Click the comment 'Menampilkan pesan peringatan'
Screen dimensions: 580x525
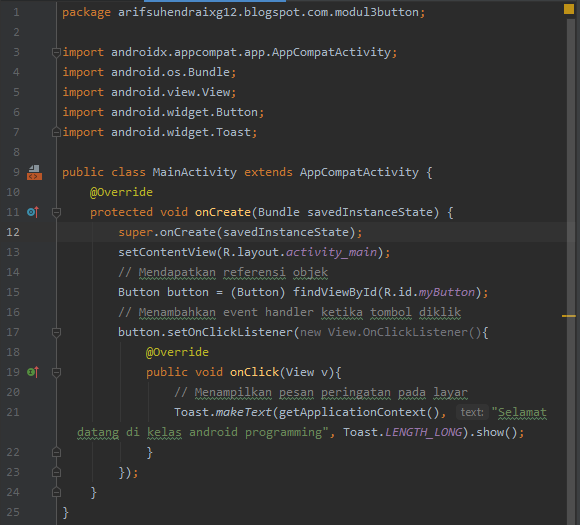point(293,393)
